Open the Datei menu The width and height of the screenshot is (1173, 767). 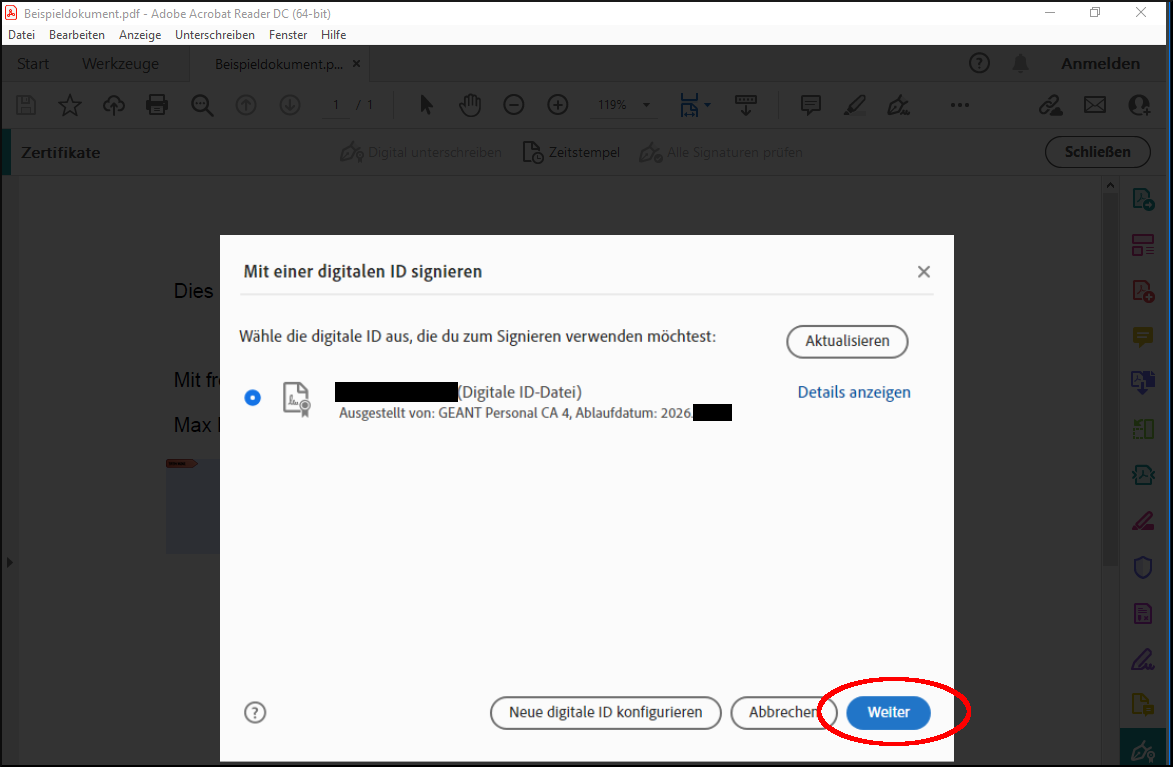(x=22, y=35)
